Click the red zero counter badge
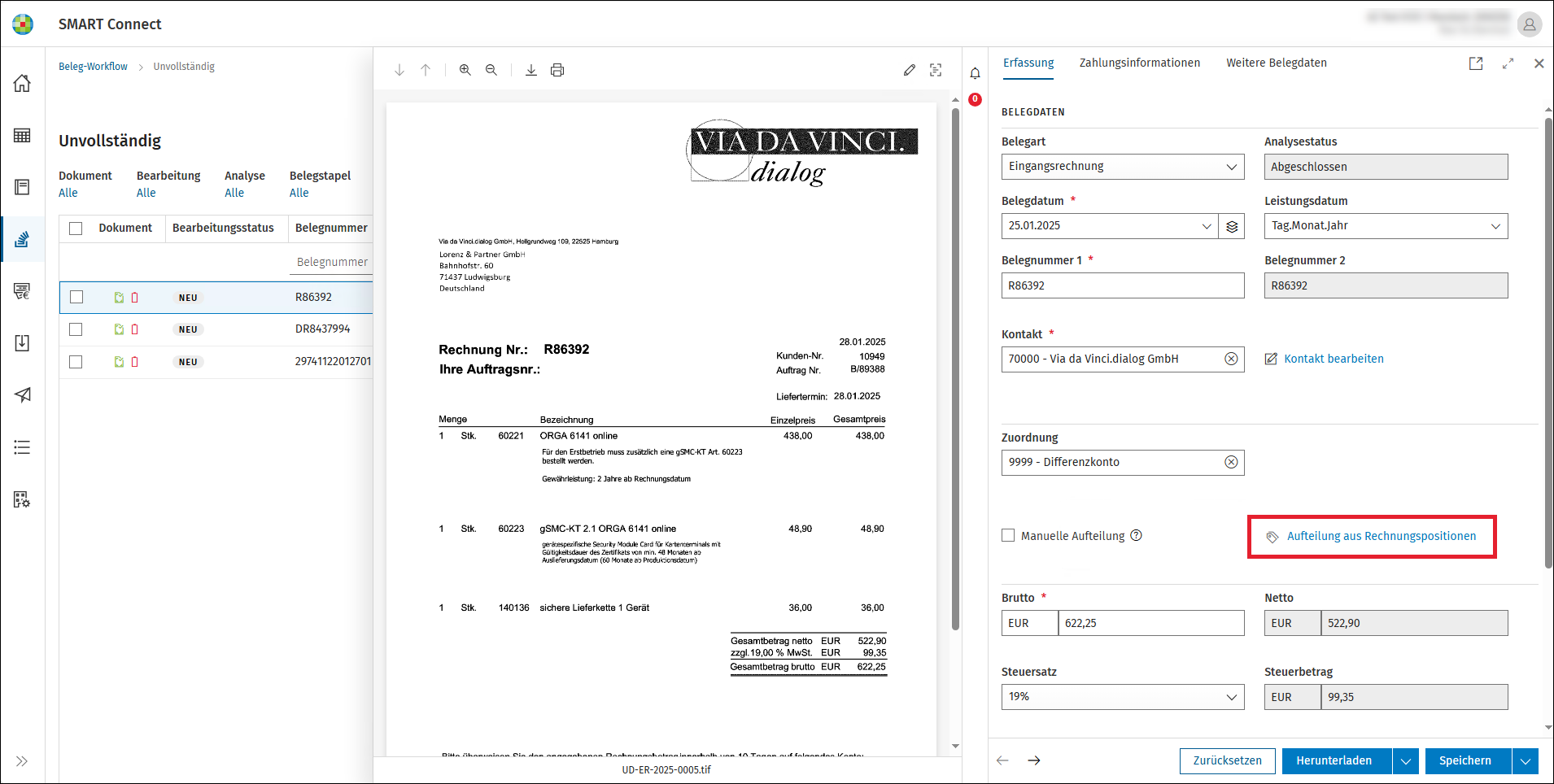The image size is (1554, 784). point(975,99)
